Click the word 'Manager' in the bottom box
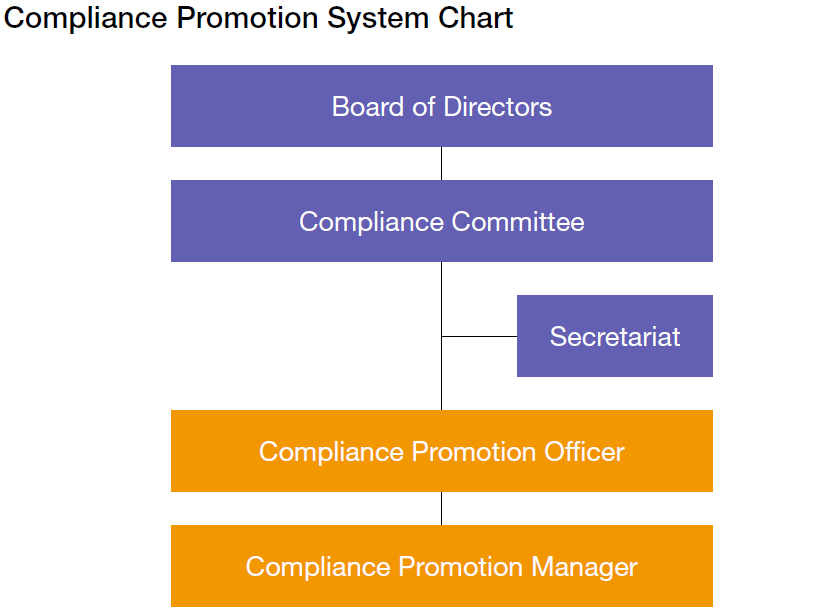 pos(584,567)
